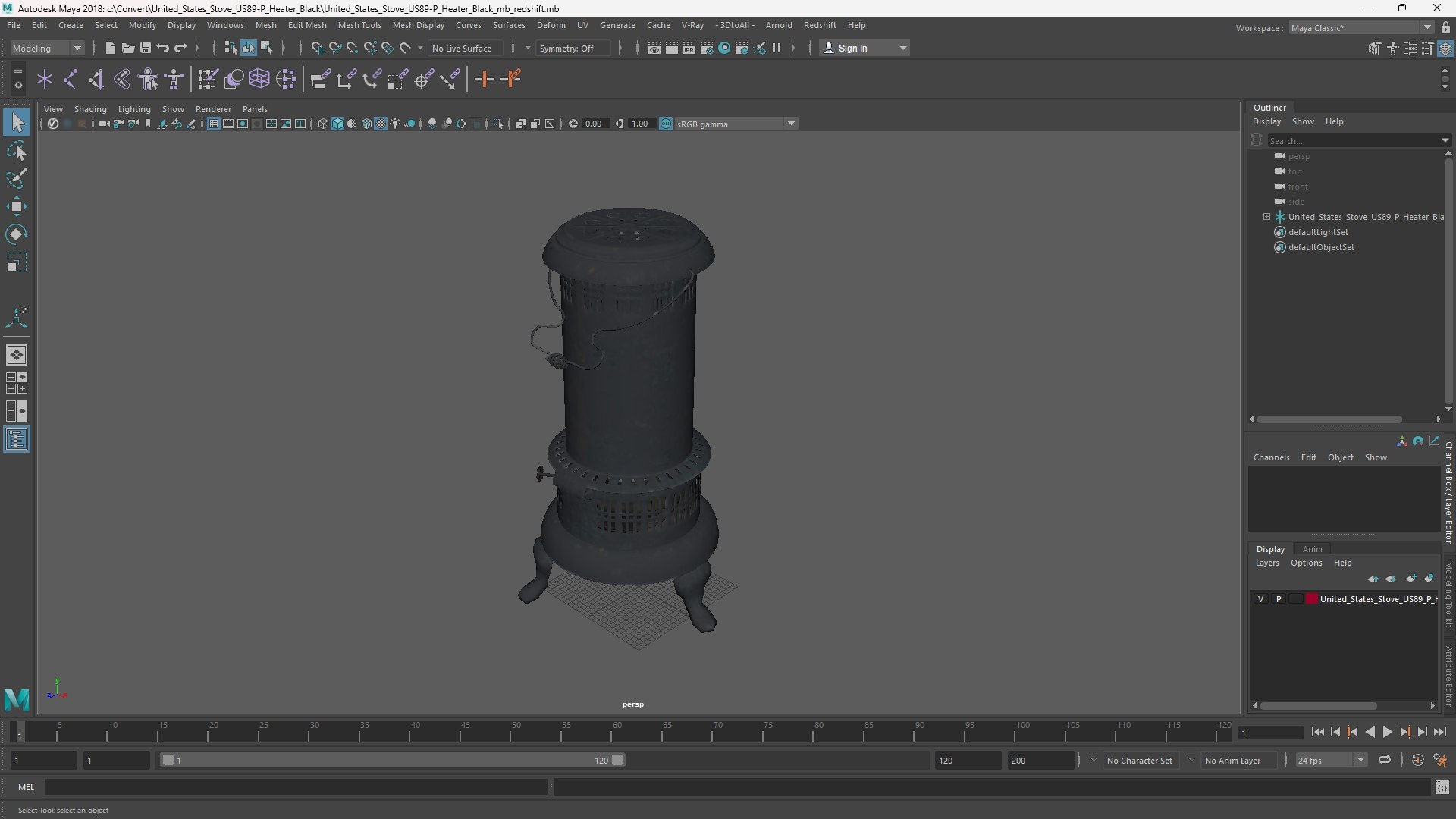1456x819 pixels.
Task: Switch to the Anim layer tab
Action: 1312,549
